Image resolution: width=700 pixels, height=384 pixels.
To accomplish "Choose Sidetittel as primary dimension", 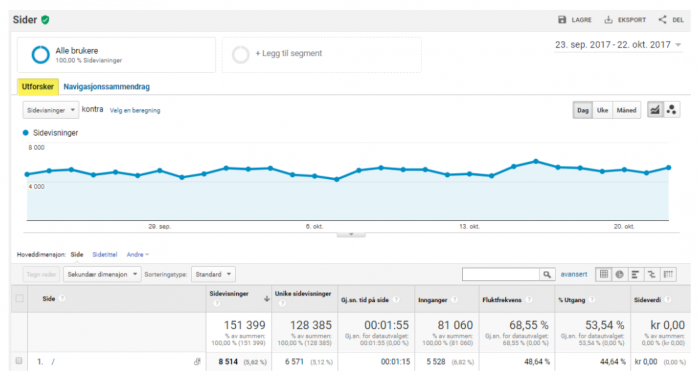I will pyautogui.click(x=104, y=255).
